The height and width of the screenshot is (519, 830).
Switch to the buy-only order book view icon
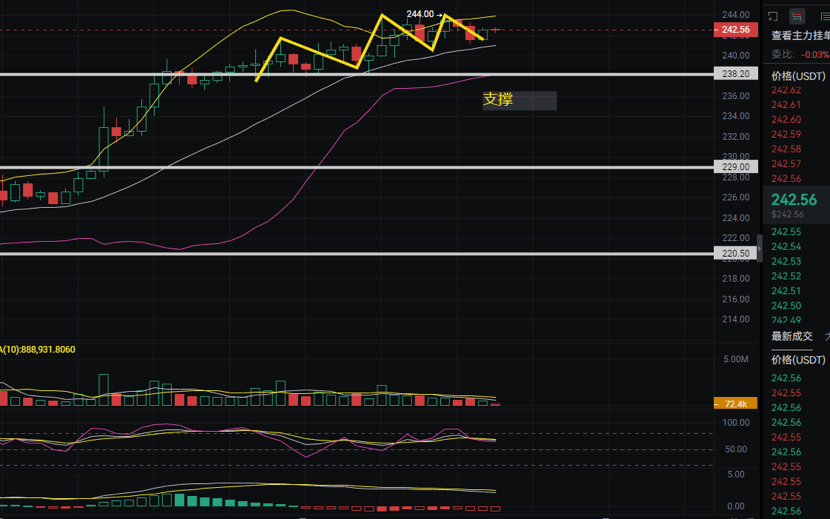pyautogui.click(x=821, y=16)
